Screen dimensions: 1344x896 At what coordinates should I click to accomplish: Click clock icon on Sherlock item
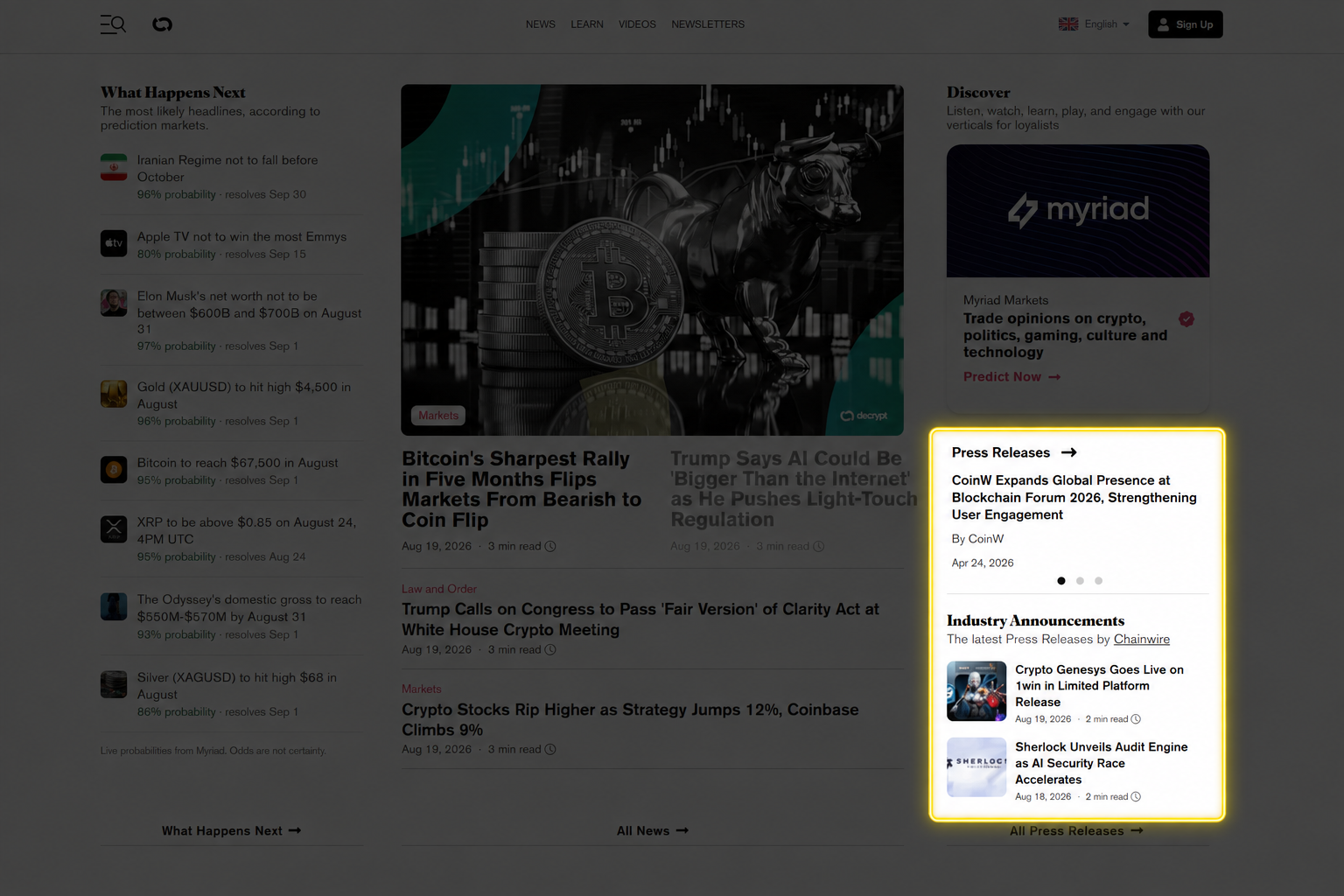[x=1136, y=797]
